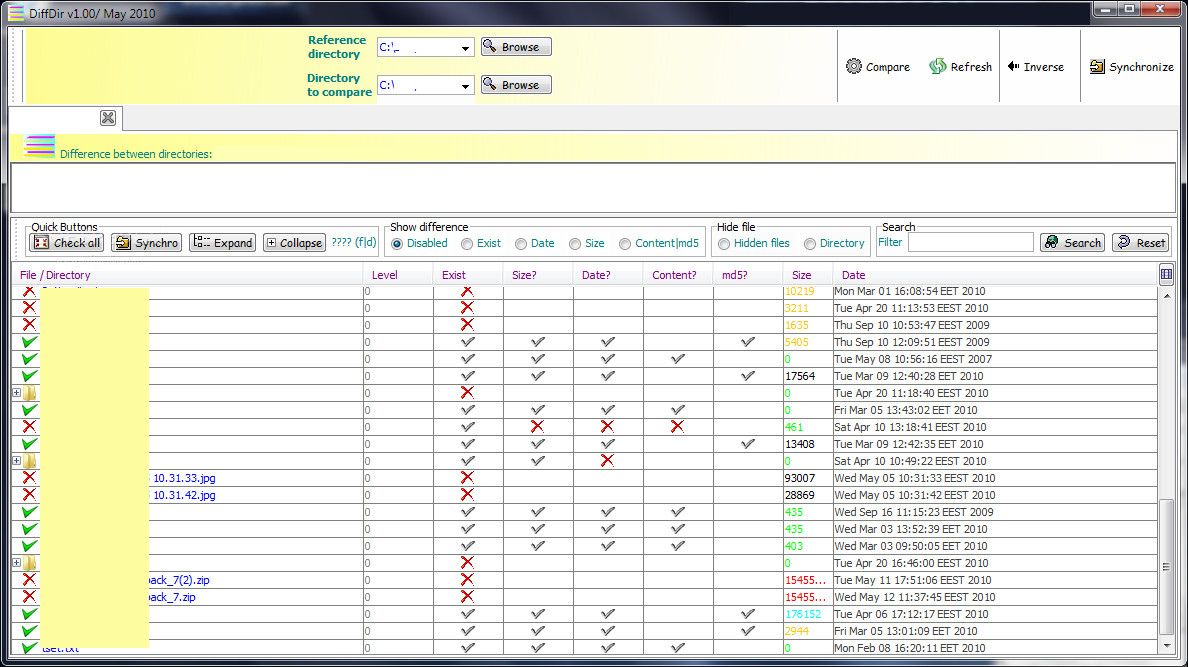Click red X status icon for 10.31.33.jpg

click(x=29, y=478)
